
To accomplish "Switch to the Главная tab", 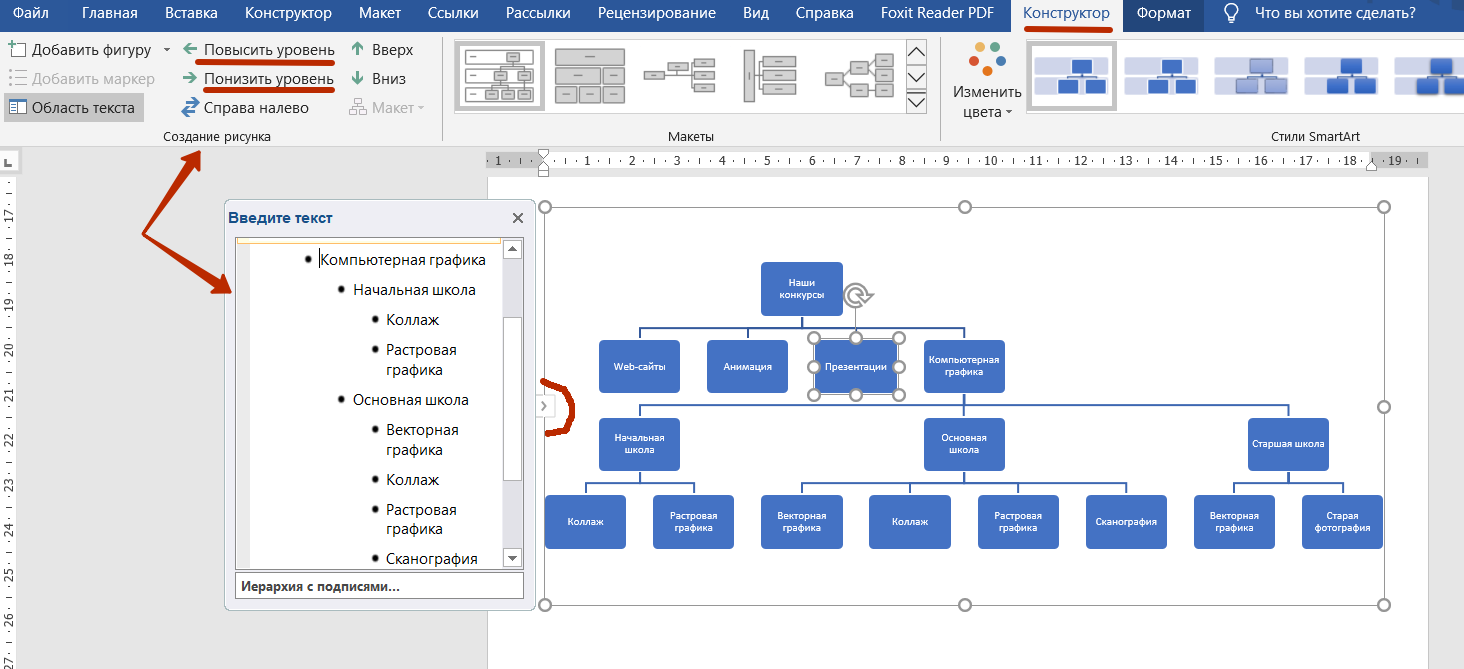I will click(110, 13).
